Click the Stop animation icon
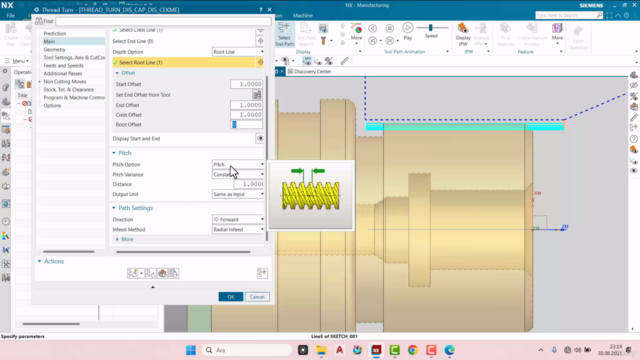 [390, 28]
